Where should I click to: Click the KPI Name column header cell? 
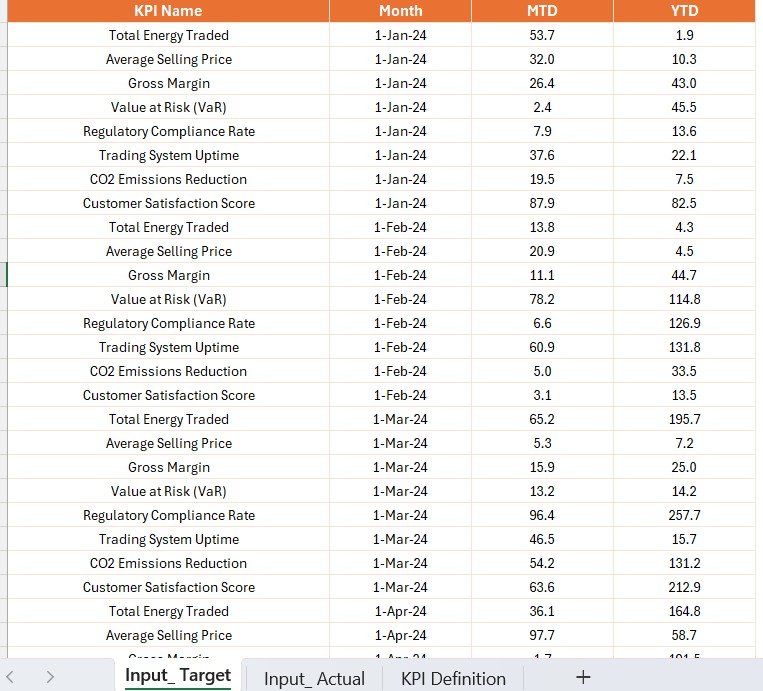(x=168, y=11)
